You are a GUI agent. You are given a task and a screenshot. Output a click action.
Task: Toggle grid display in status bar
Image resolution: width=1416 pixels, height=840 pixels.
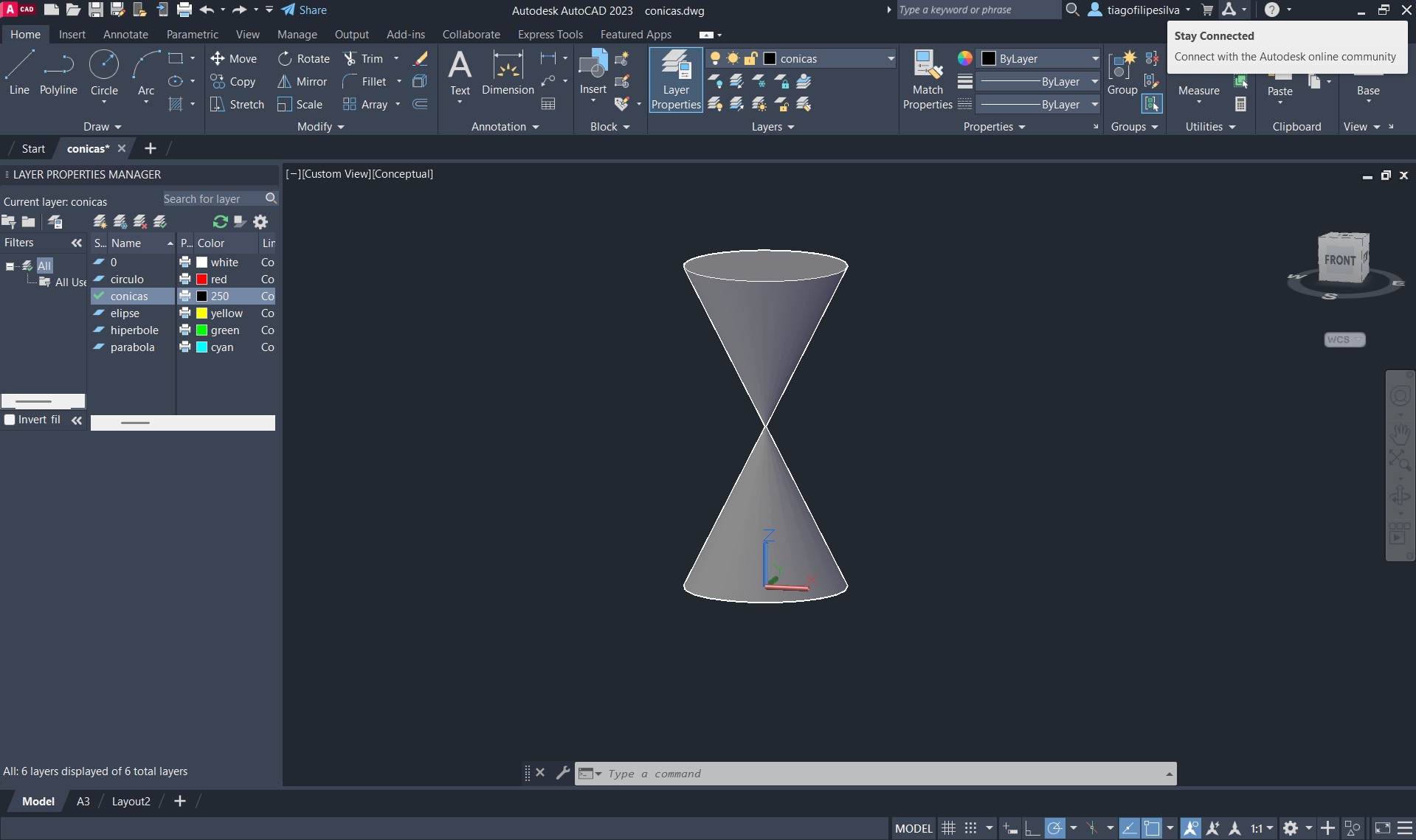click(x=948, y=828)
